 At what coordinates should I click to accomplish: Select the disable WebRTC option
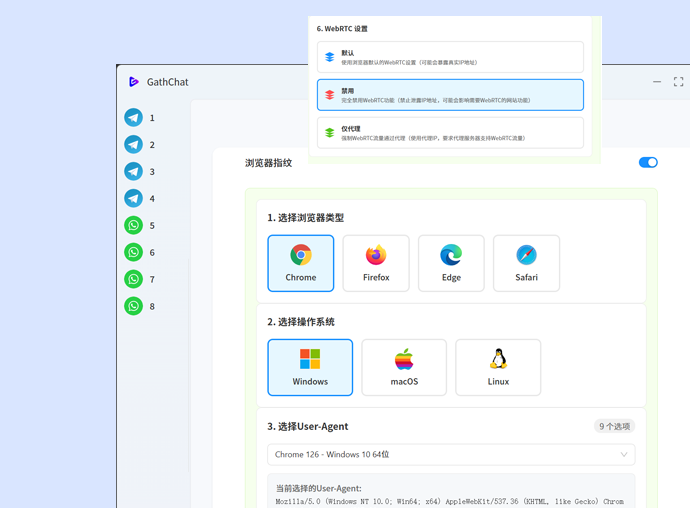point(450,95)
